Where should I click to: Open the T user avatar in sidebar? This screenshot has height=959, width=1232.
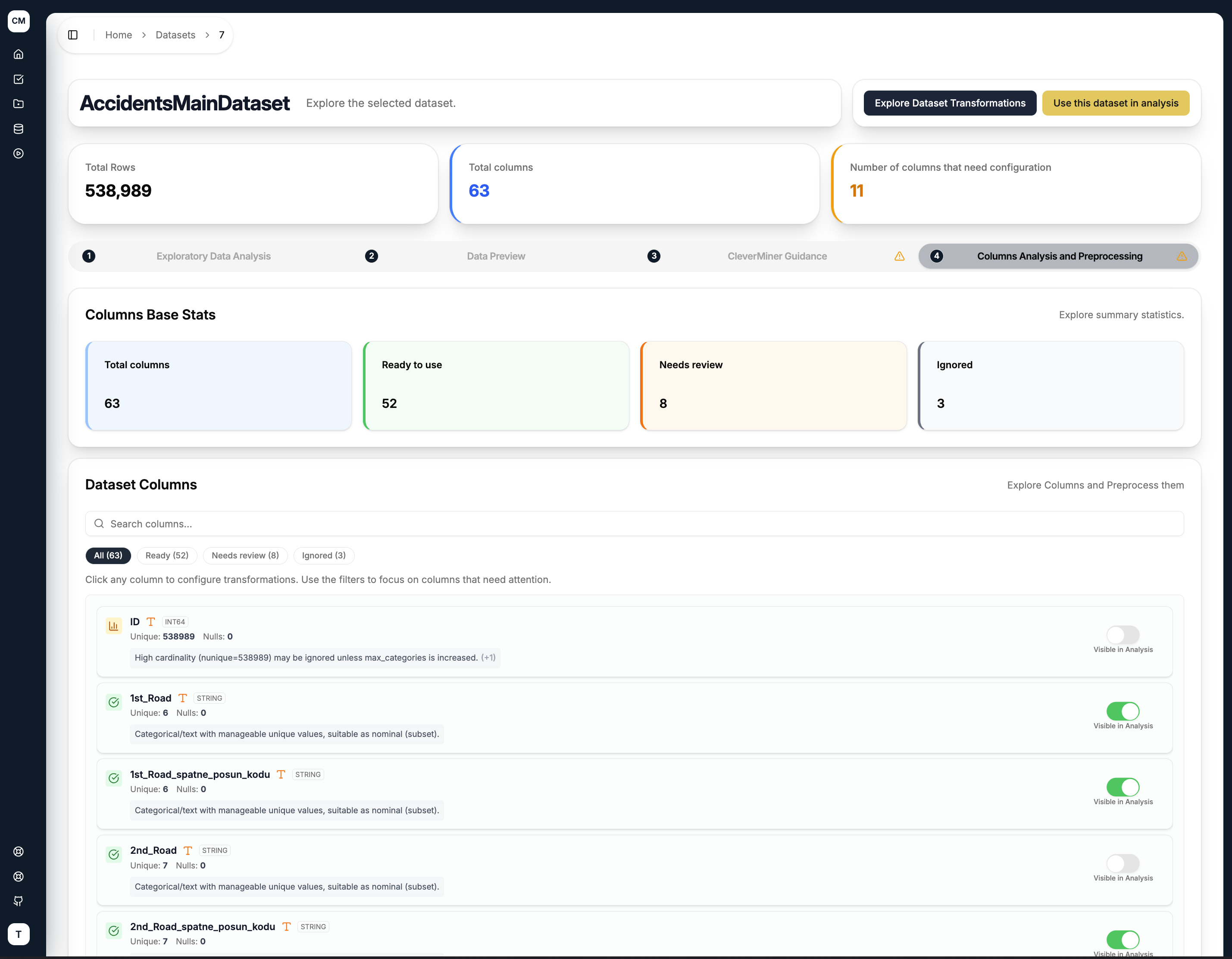click(x=19, y=934)
